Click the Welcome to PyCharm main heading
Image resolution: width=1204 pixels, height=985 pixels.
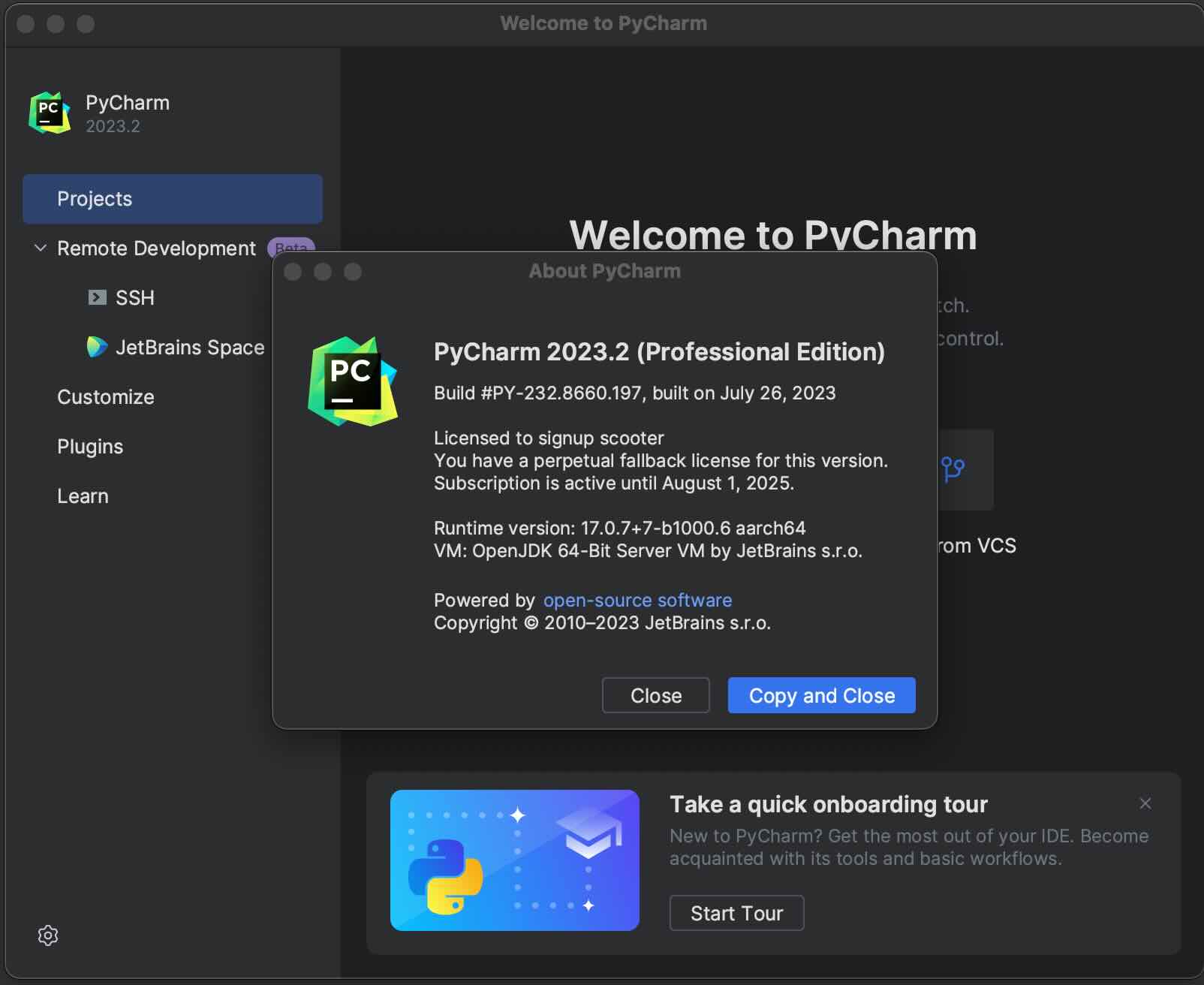(773, 234)
